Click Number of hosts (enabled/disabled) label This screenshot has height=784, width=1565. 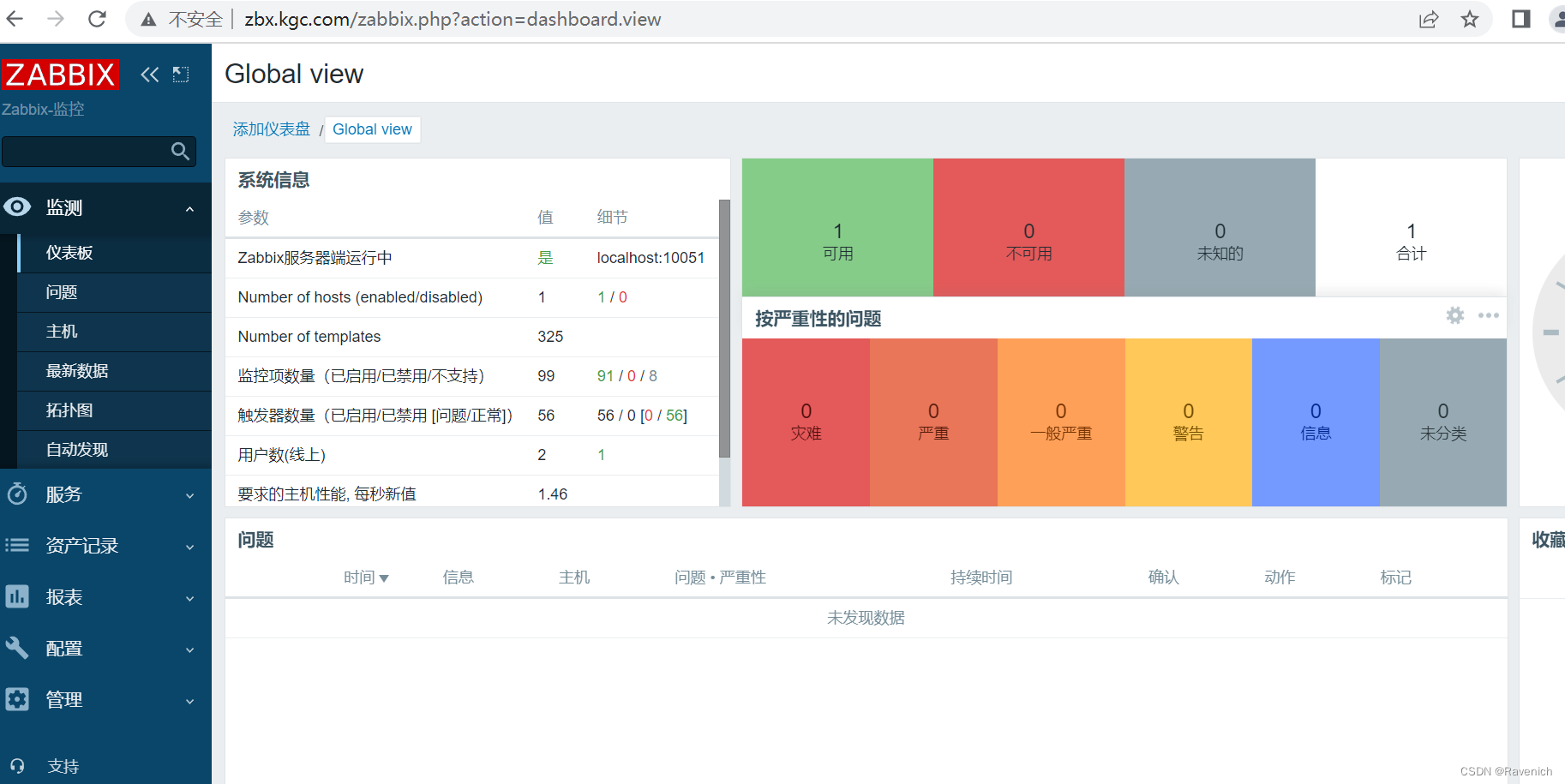click(360, 297)
